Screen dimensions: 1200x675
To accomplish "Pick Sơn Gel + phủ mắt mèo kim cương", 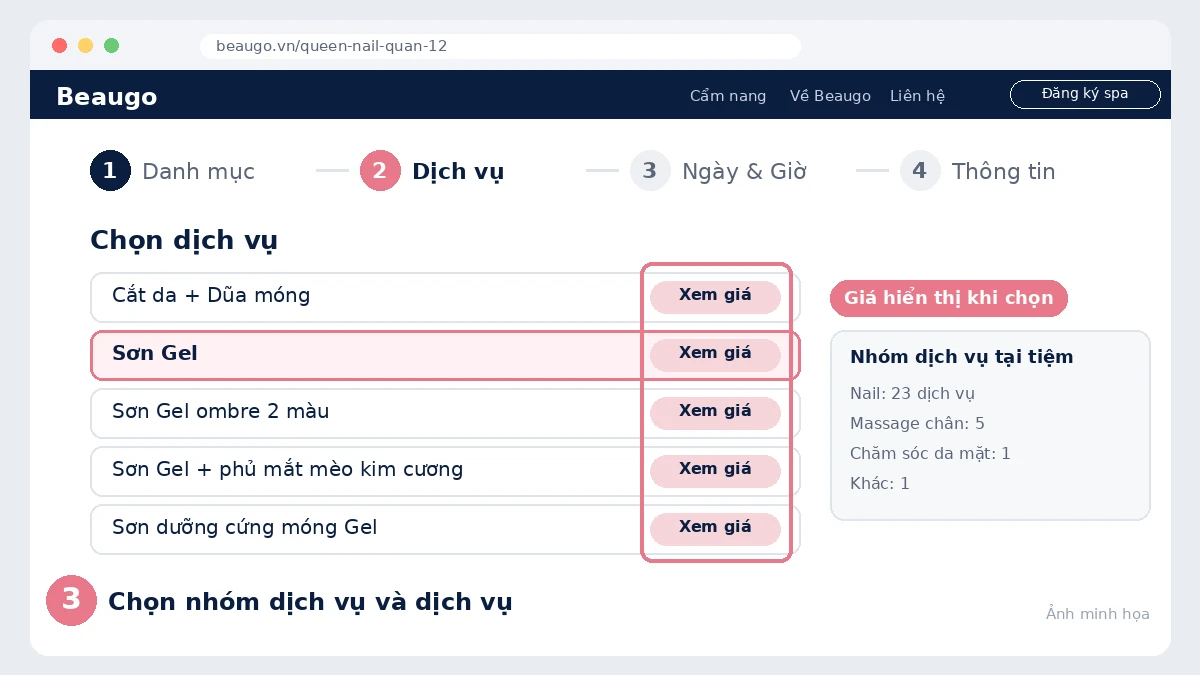I will point(445,471).
